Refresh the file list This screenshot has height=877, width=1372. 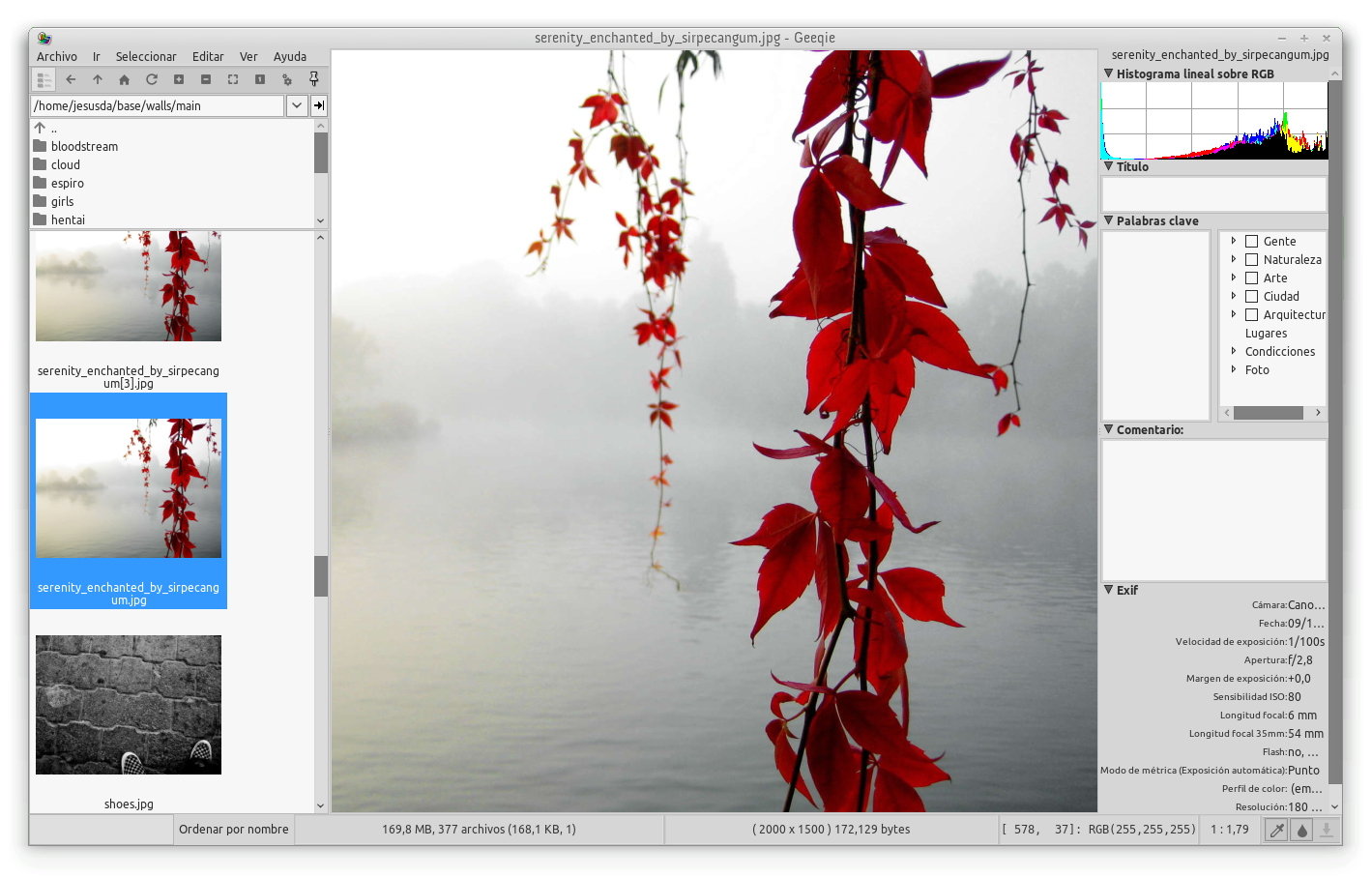151,79
